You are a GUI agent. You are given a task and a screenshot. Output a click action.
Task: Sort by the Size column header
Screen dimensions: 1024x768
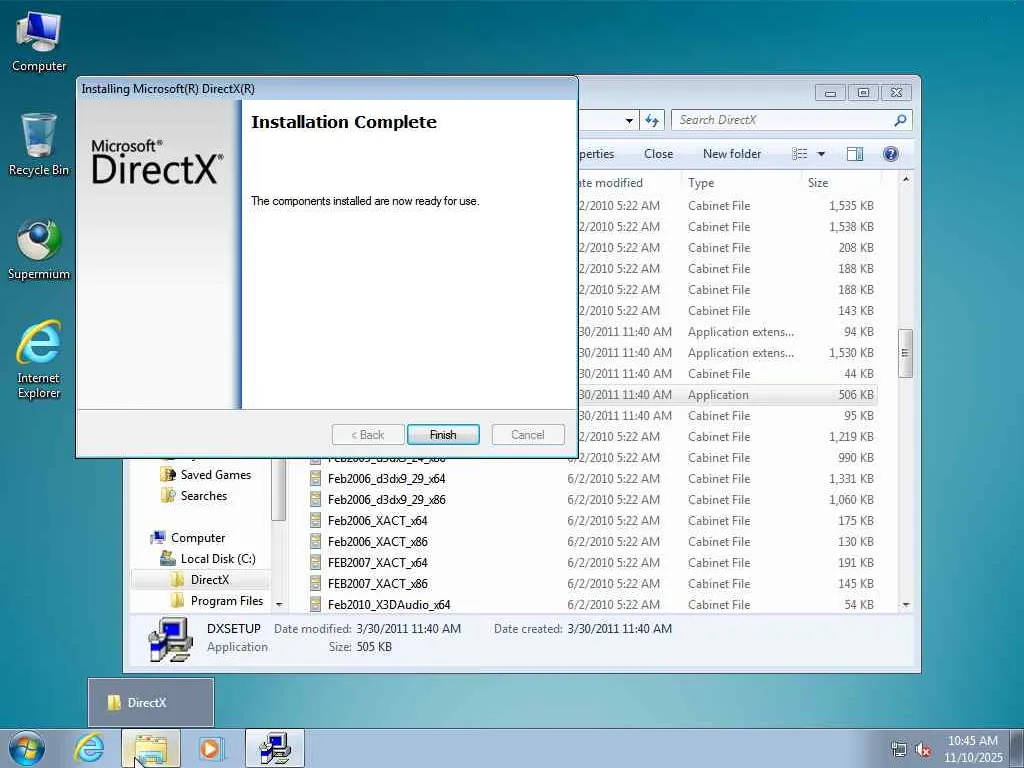[840, 183]
